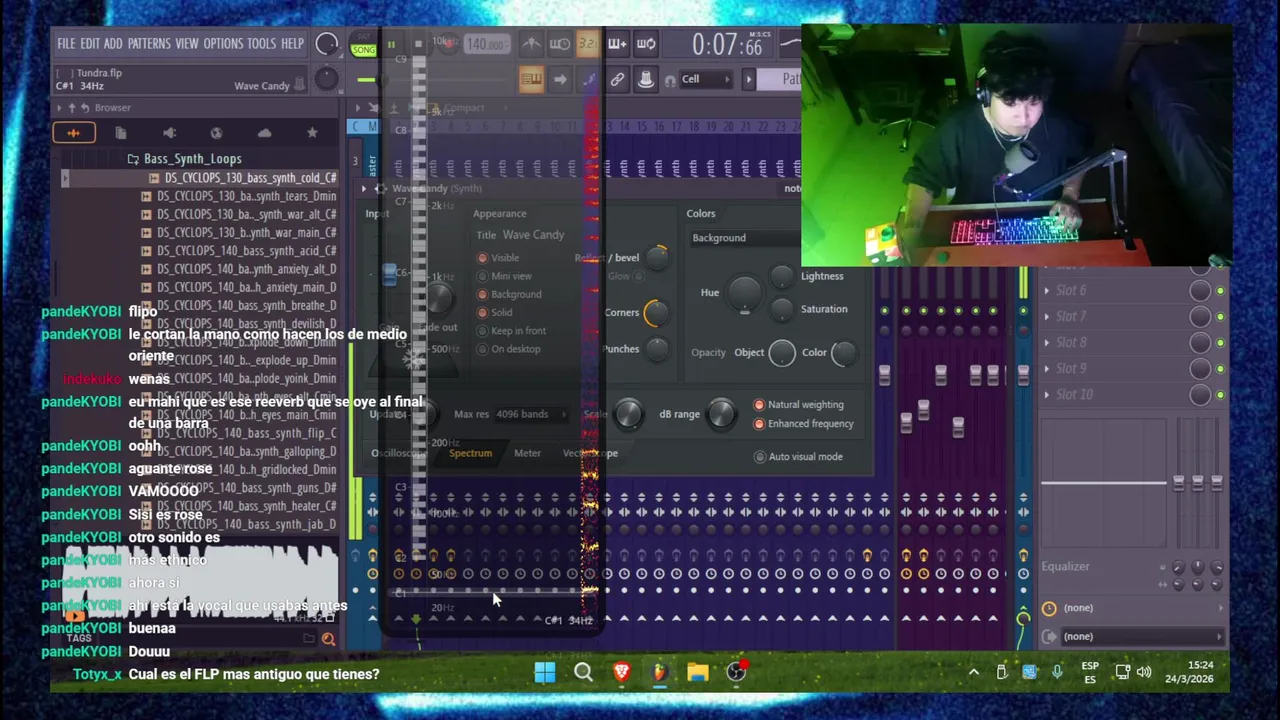Open Brave browser from the taskbar
The height and width of the screenshot is (720, 1280).
pos(621,673)
